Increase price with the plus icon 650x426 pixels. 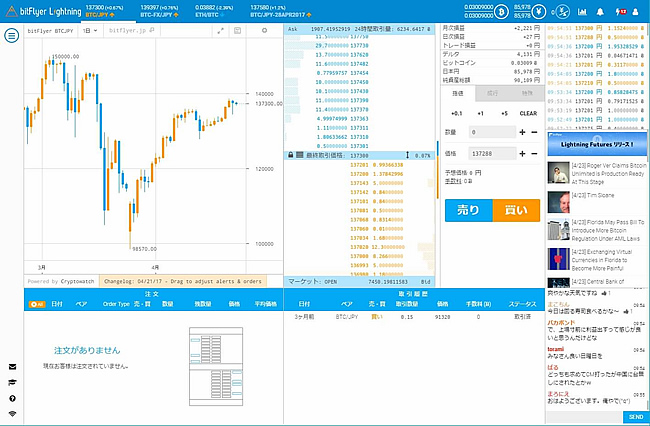pyautogui.click(x=522, y=154)
